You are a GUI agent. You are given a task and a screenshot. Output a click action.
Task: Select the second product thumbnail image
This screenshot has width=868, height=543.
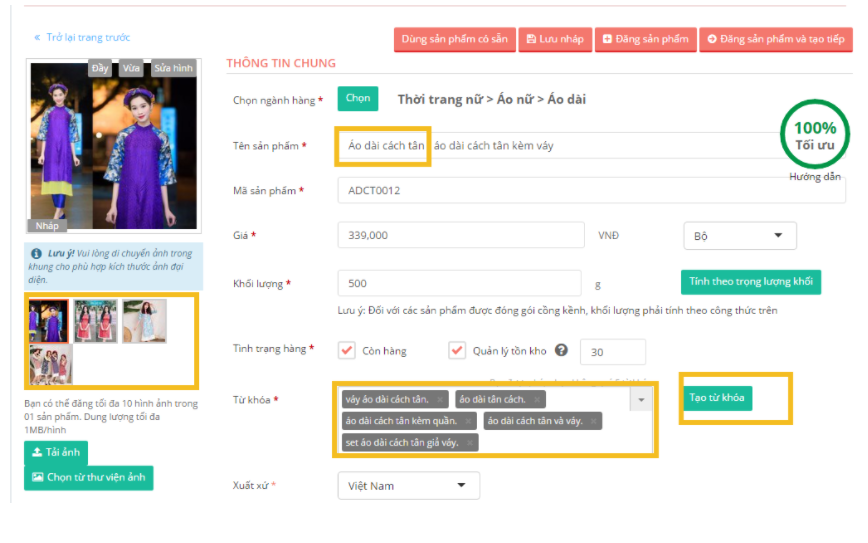point(95,321)
